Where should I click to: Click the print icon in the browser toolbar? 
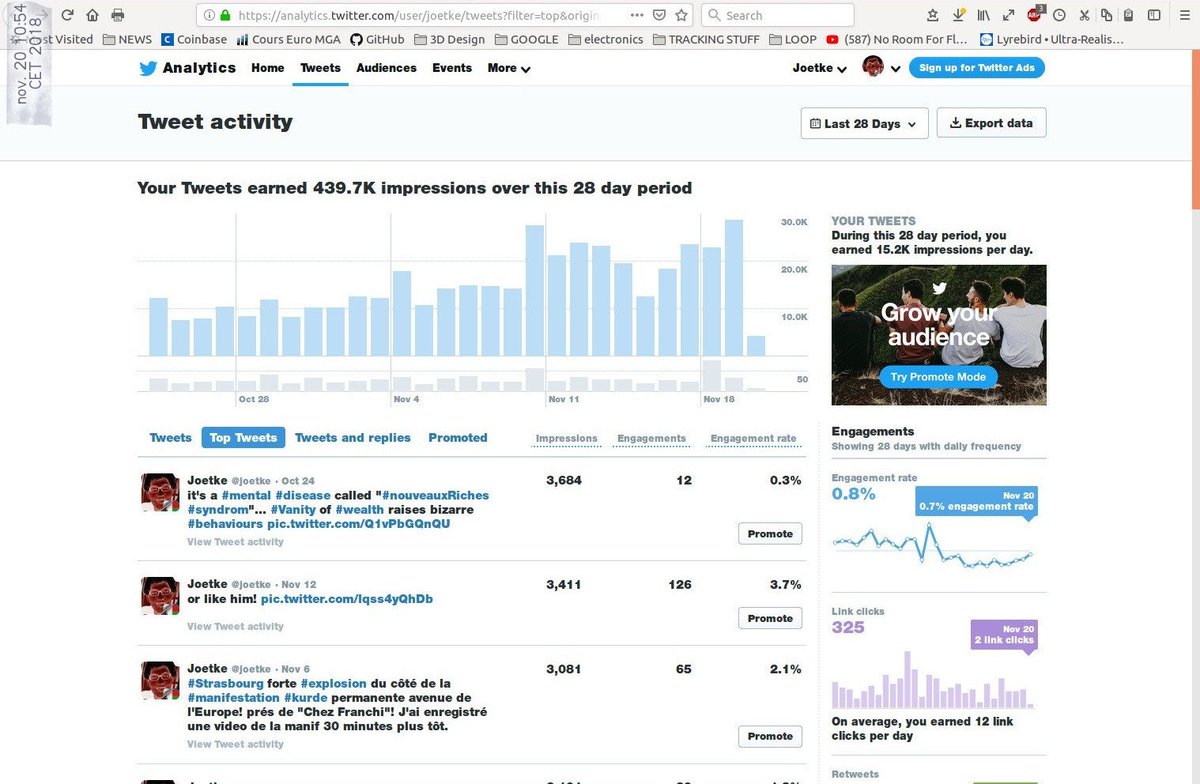(118, 15)
